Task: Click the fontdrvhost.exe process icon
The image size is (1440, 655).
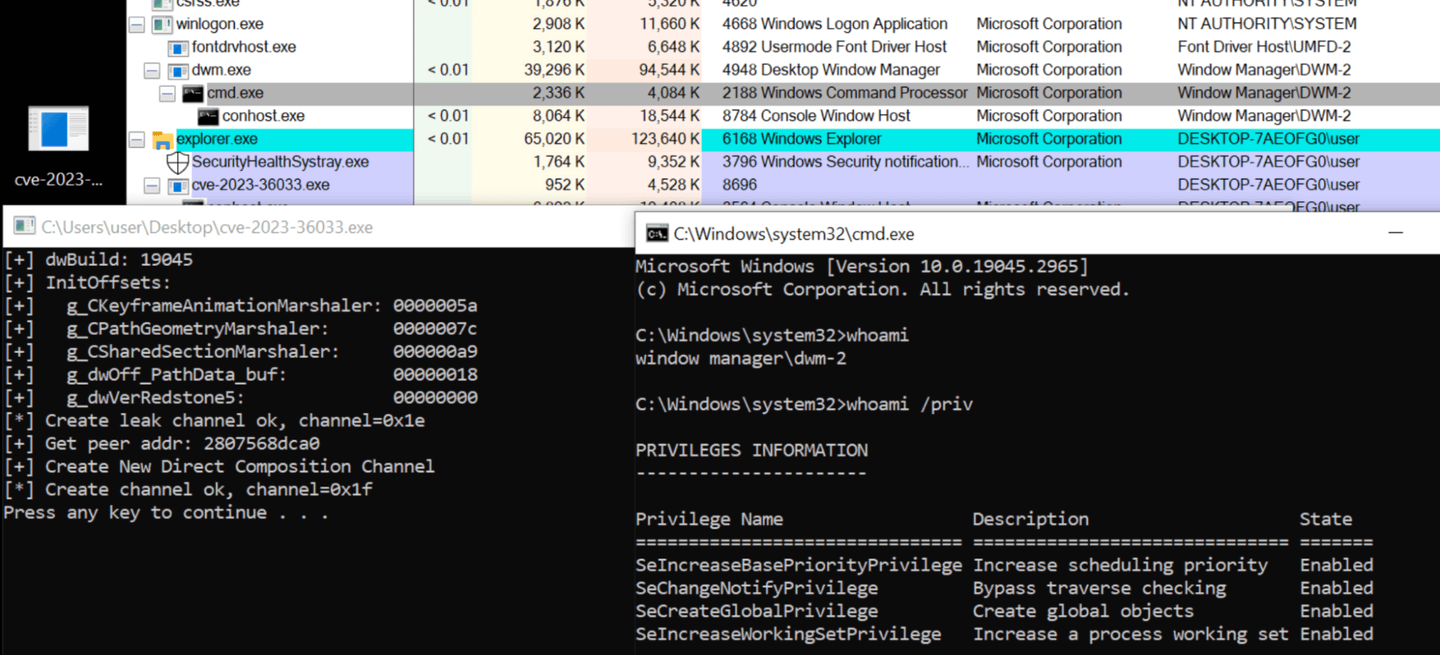Action: (x=176, y=46)
